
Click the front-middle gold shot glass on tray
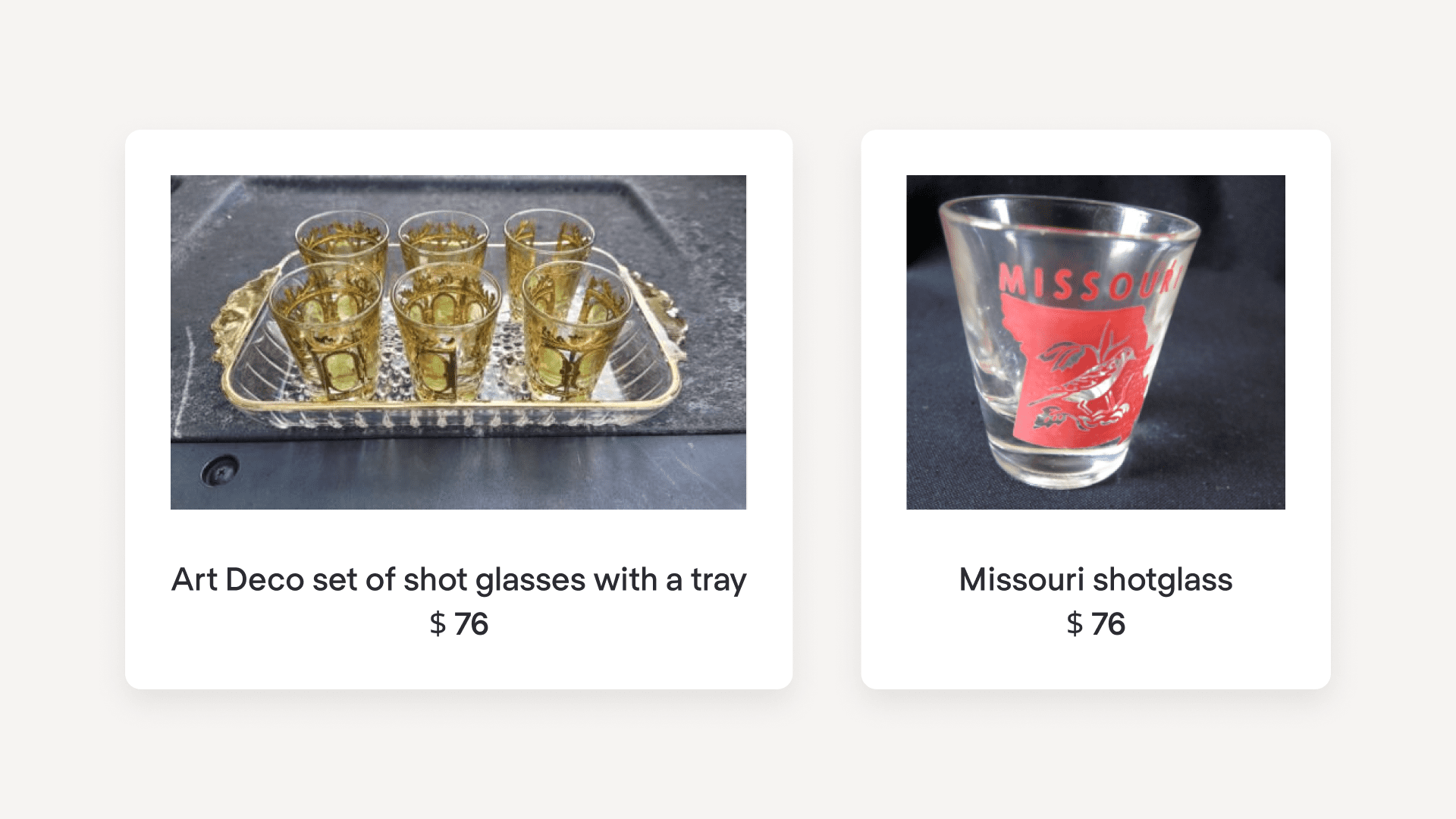click(x=445, y=334)
